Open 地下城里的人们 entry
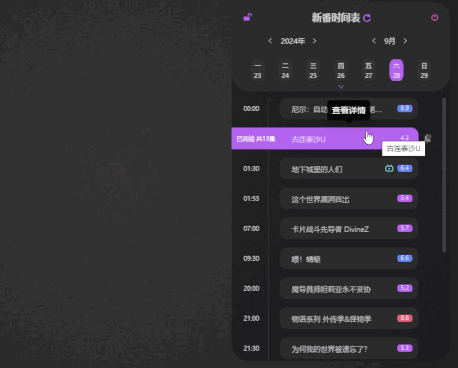458x368 pixels. click(x=349, y=169)
